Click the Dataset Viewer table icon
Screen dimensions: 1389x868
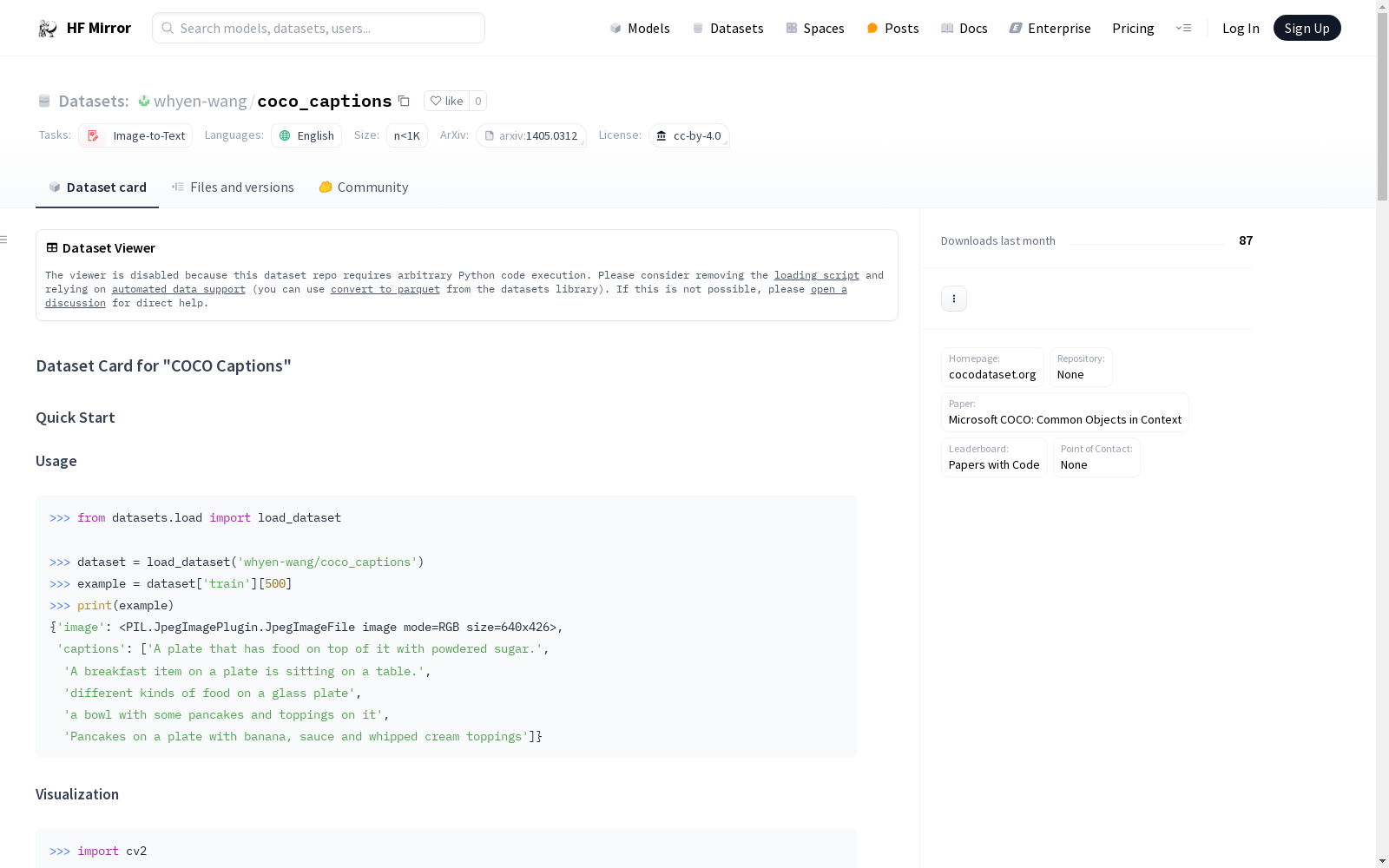click(x=52, y=247)
